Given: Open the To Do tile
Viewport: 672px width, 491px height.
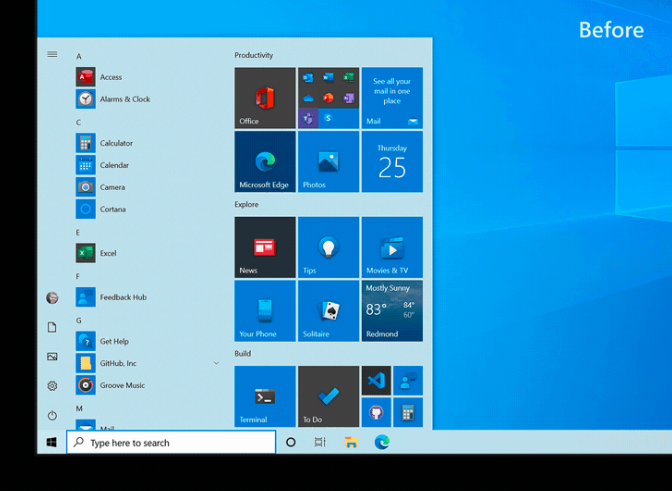Looking at the screenshot, I should pyautogui.click(x=328, y=396).
